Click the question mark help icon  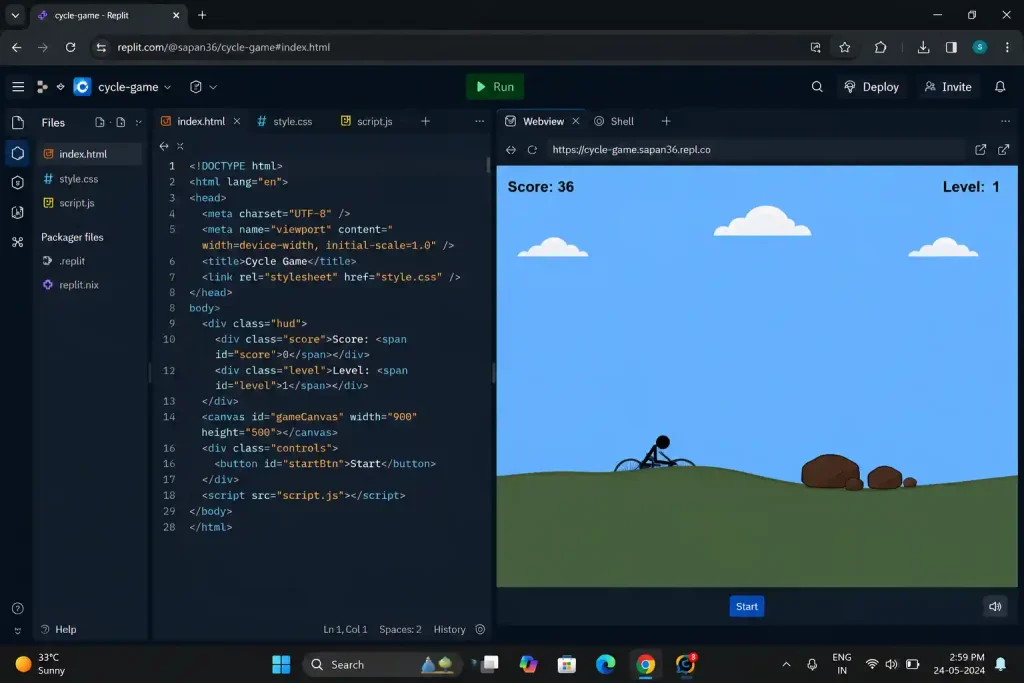tap(18, 609)
